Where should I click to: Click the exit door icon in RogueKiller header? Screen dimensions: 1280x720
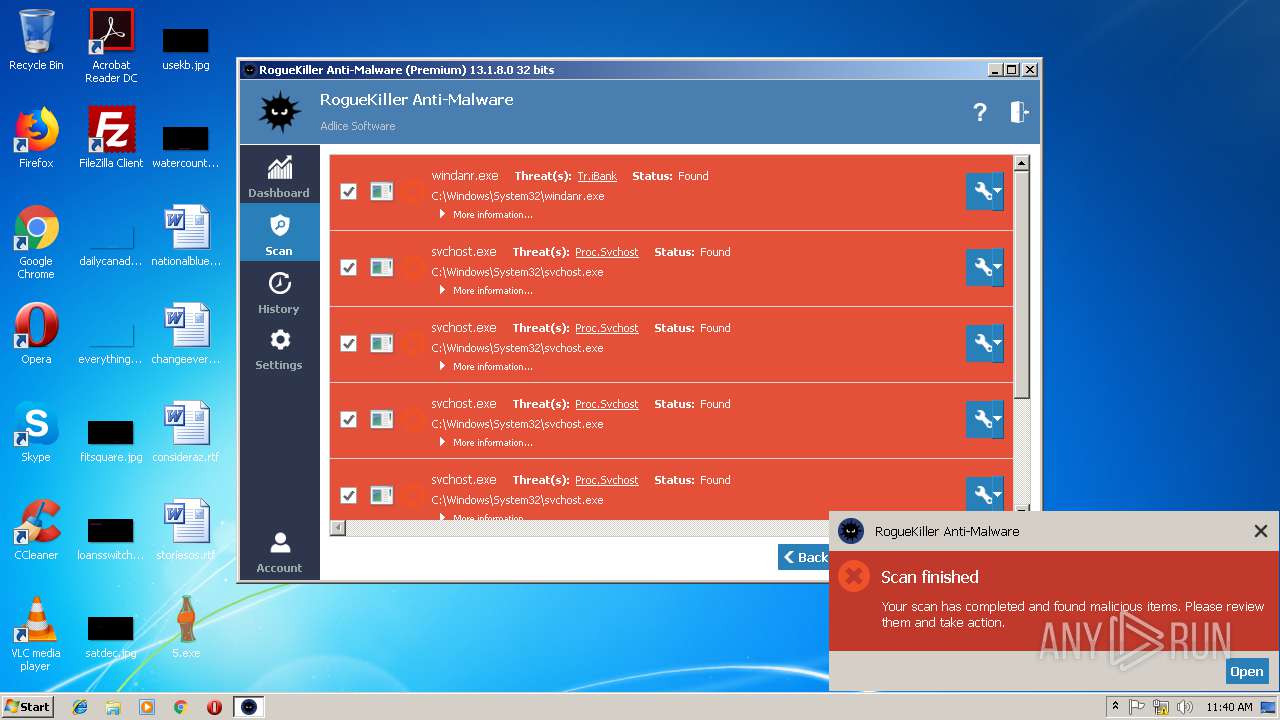coord(1019,112)
